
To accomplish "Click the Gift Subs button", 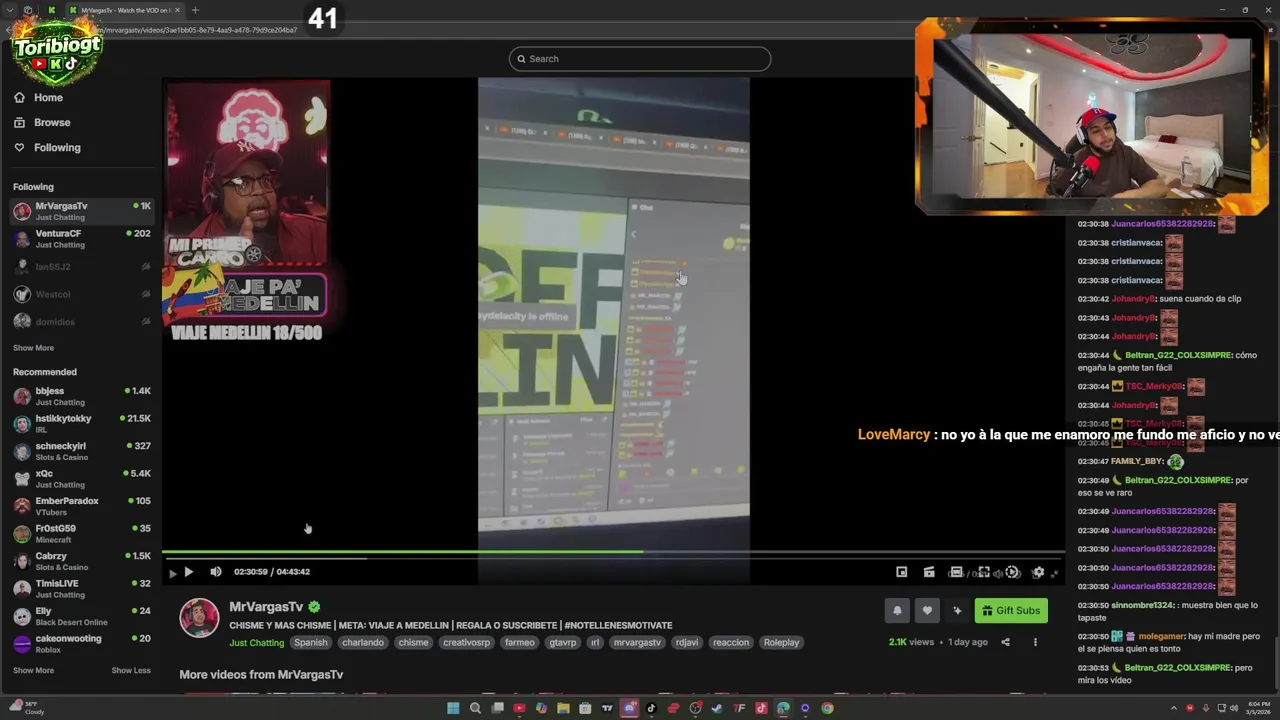I will [x=1011, y=611].
